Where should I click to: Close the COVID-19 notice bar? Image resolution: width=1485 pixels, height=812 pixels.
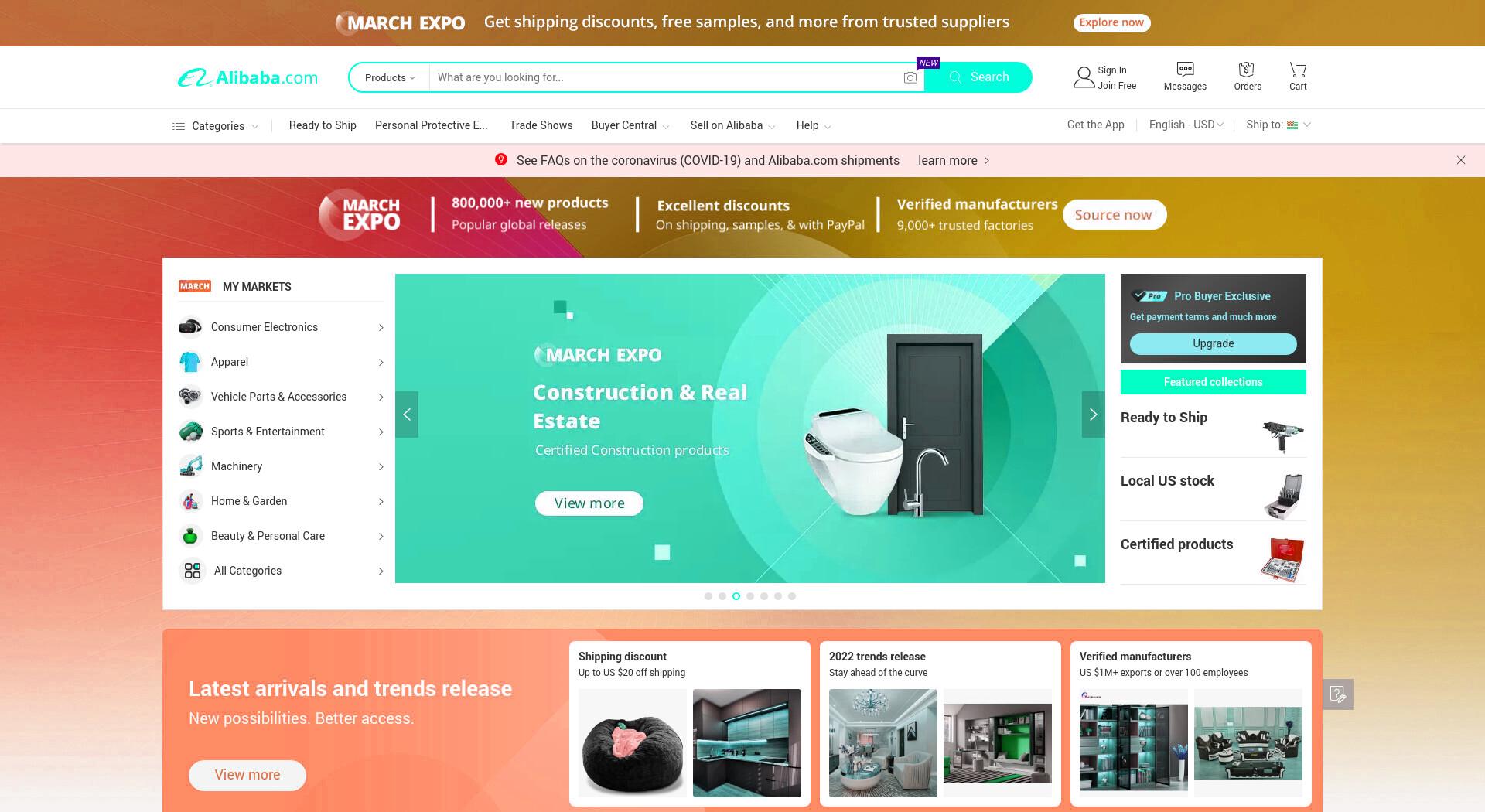coord(1461,160)
